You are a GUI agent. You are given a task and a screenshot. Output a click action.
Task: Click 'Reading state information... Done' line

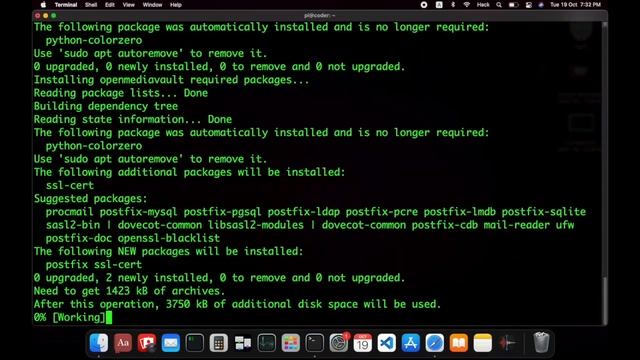133,119
